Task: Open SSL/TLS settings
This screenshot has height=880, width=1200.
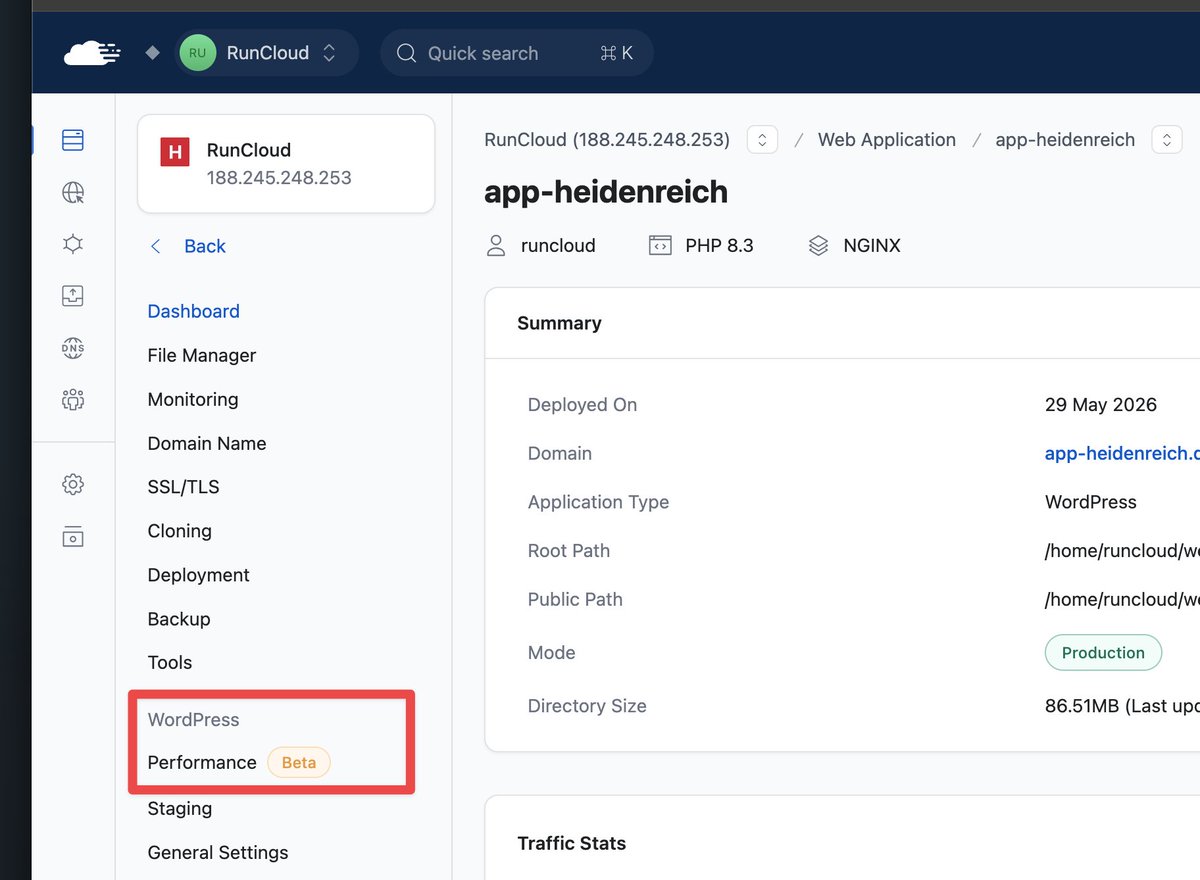Action: tap(183, 487)
